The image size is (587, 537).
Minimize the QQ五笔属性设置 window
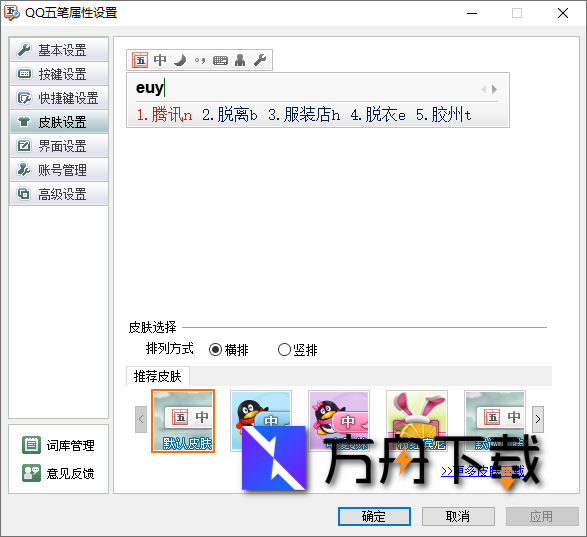(472, 13)
